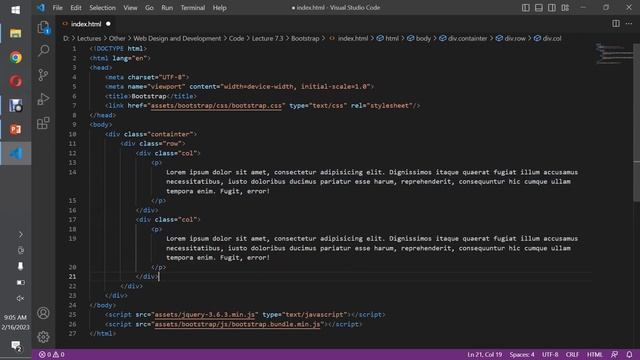Click Spaces: 4 indentation setting
This screenshot has height=360, width=640.
(x=522, y=354)
